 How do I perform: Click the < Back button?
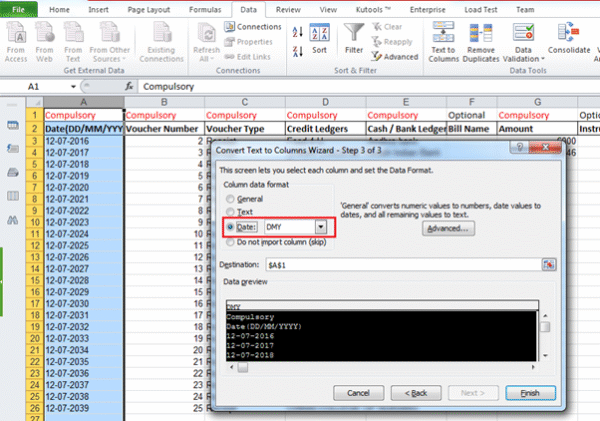pos(416,393)
